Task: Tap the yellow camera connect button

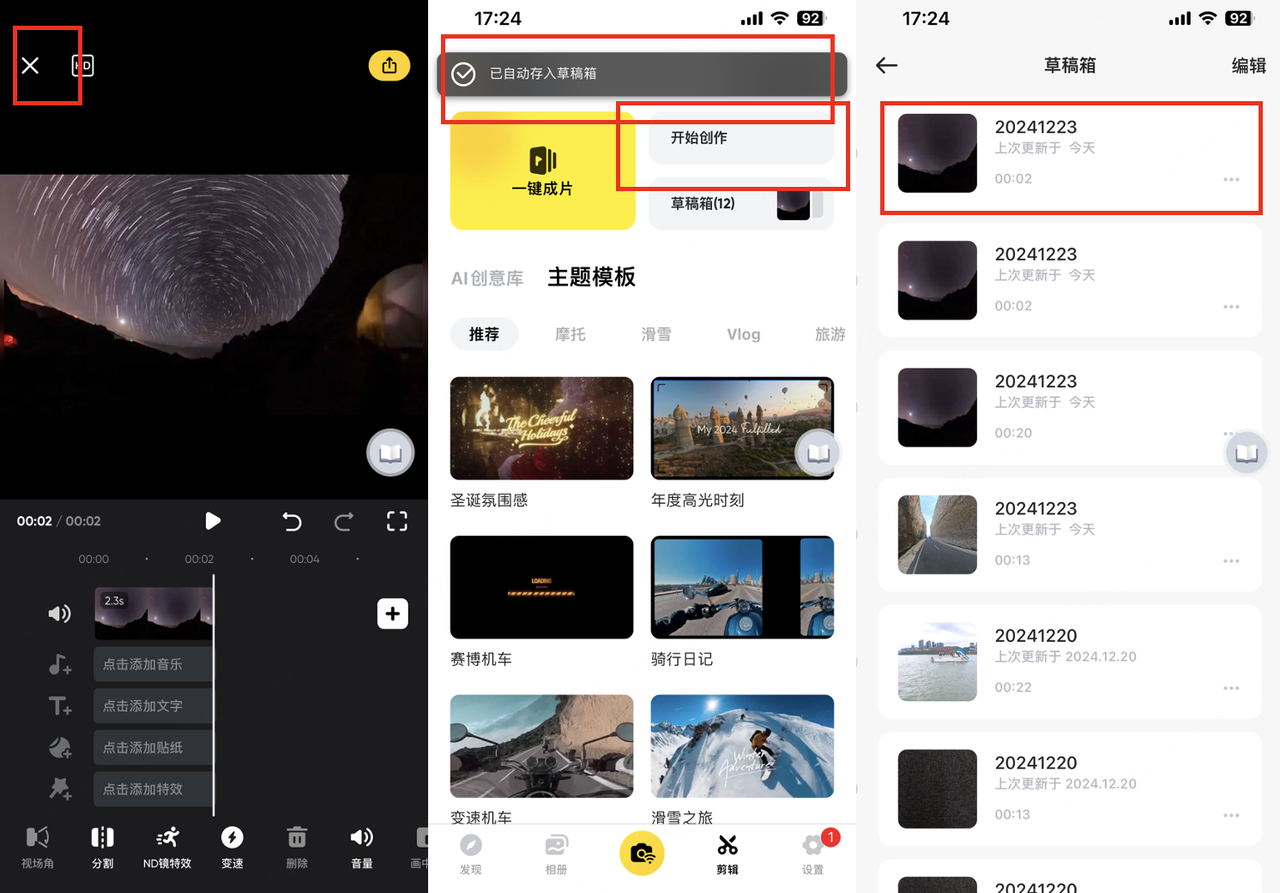Action: click(x=642, y=853)
